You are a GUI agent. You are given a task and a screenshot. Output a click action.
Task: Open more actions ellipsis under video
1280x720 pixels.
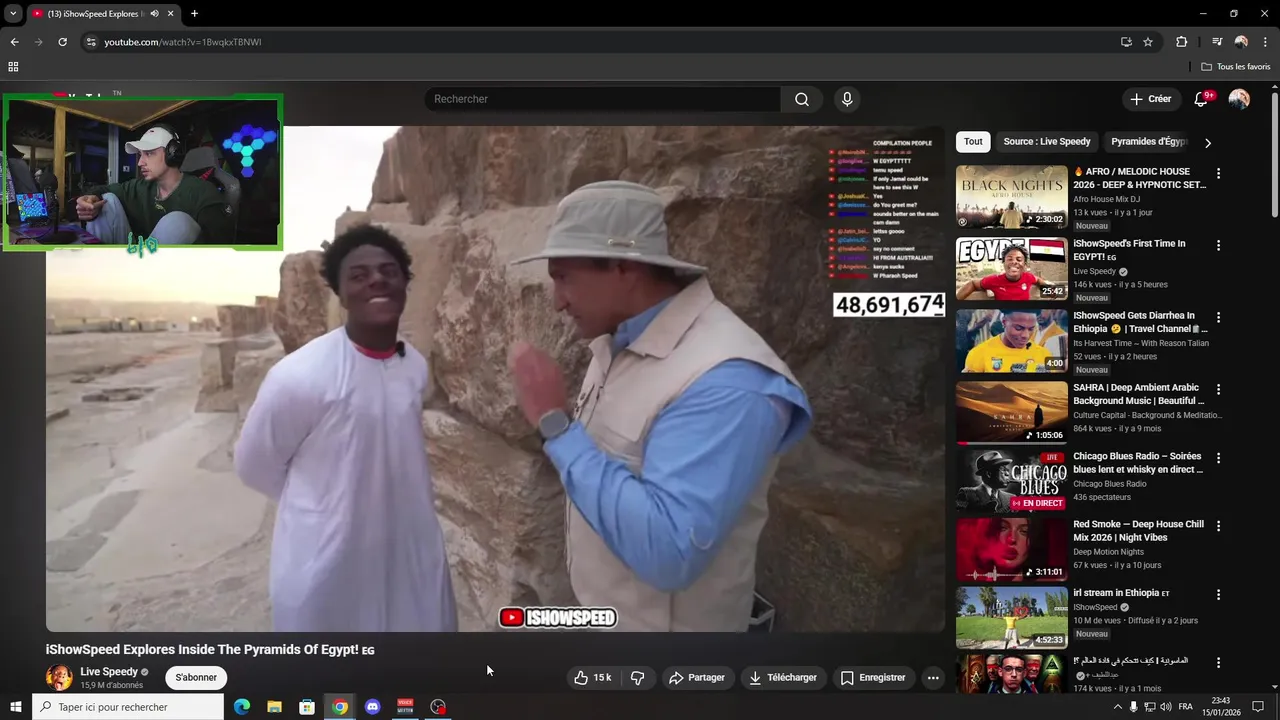933,677
